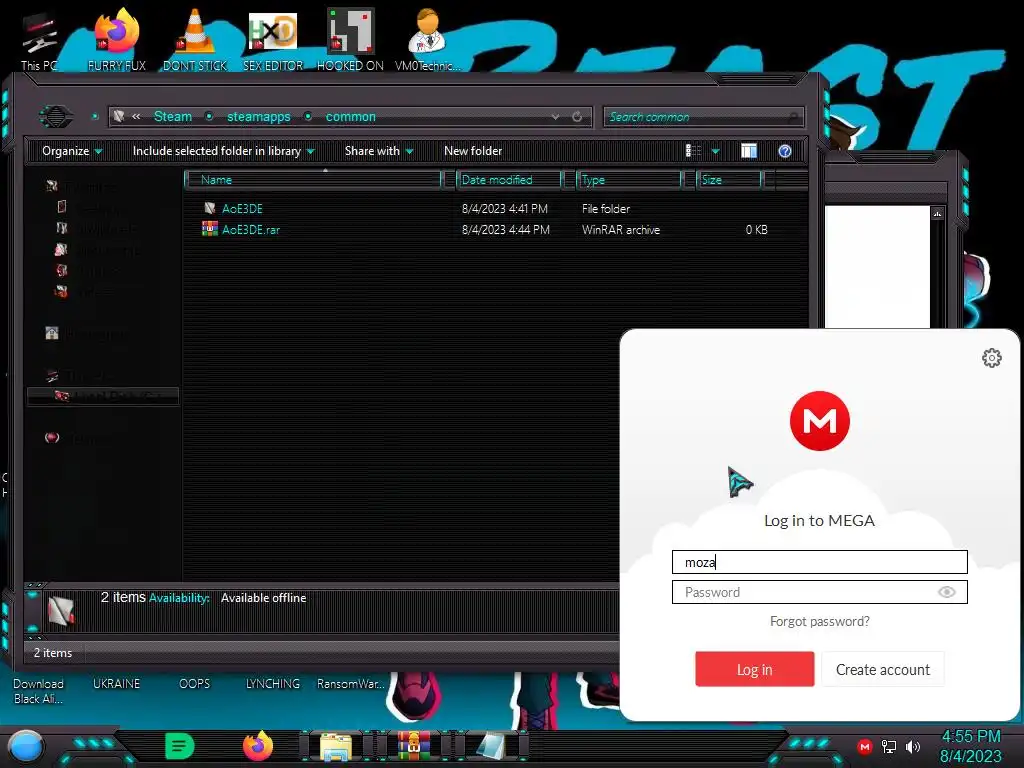Open MEGA settings gear
The height and width of the screenshot is (768, 1024).
pos(991,358)
